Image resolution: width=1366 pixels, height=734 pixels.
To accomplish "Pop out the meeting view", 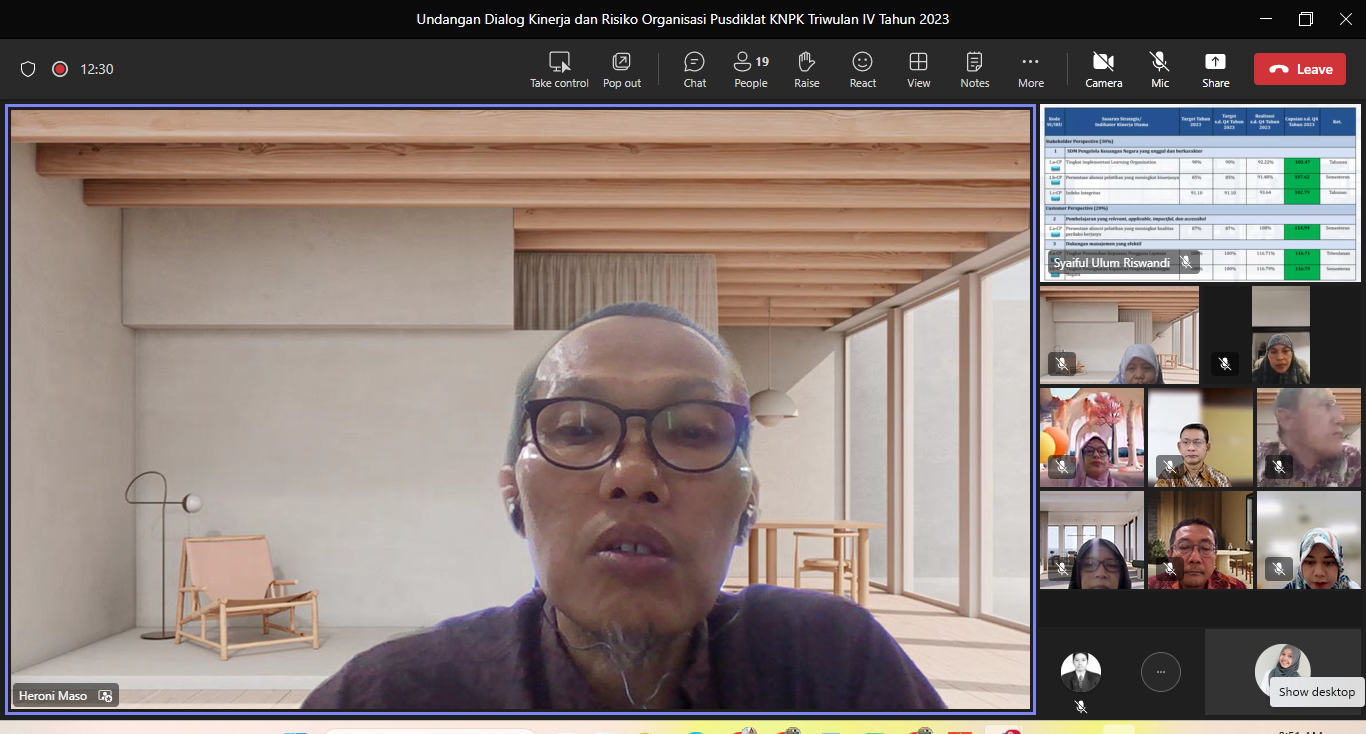I will 621,69.
